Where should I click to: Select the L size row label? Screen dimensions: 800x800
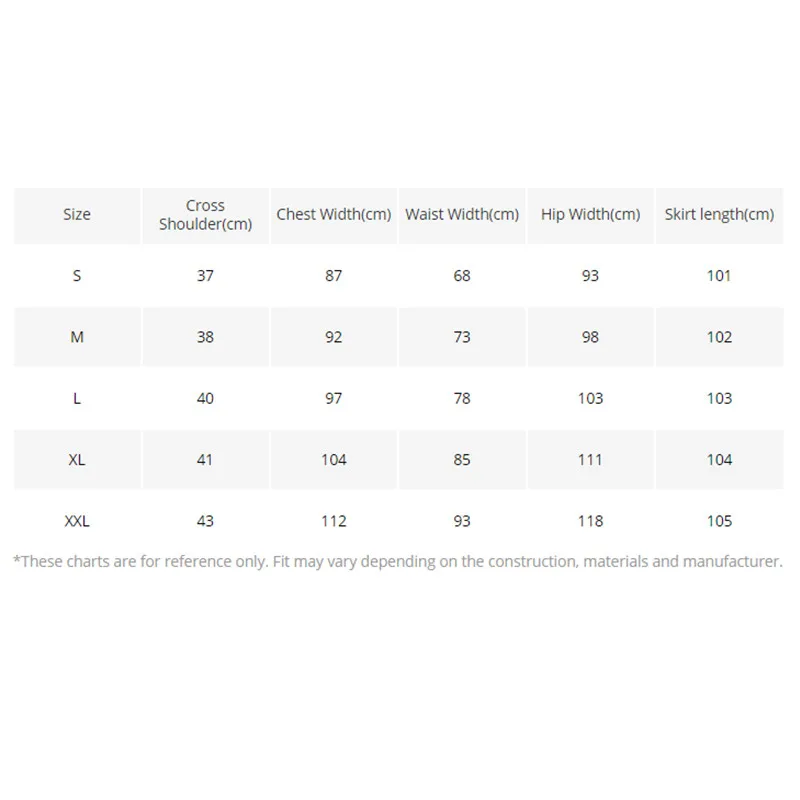(77, 398)
